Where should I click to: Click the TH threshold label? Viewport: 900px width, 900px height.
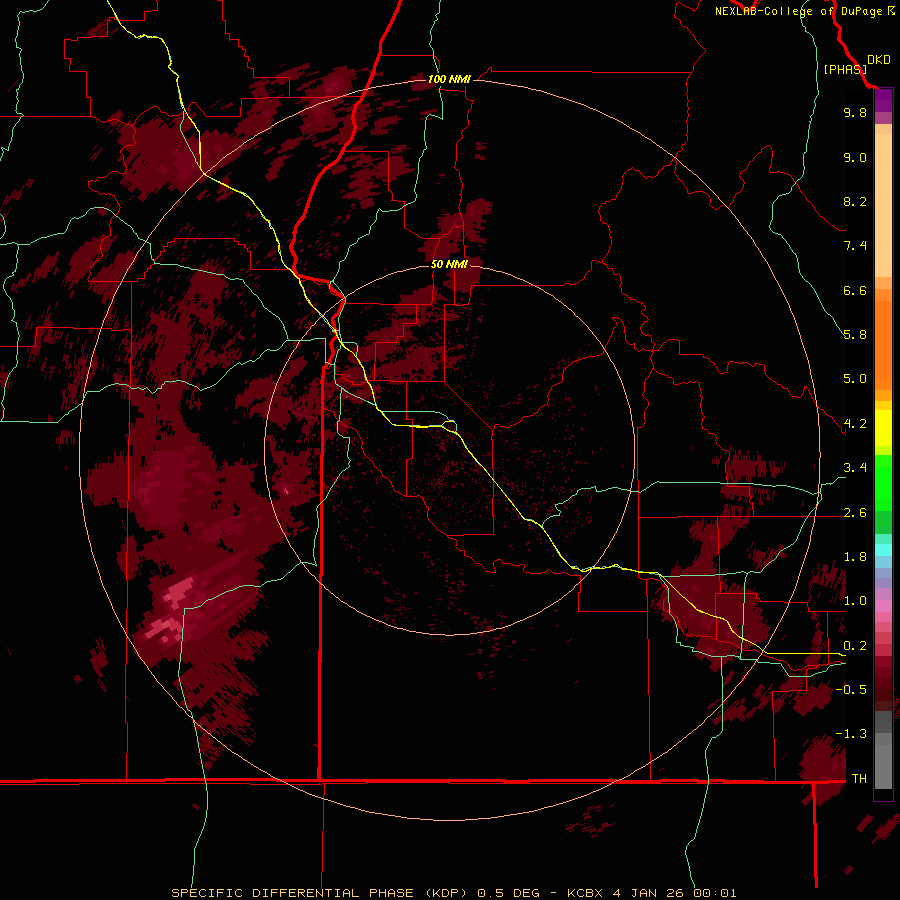[x=859, y=779]
